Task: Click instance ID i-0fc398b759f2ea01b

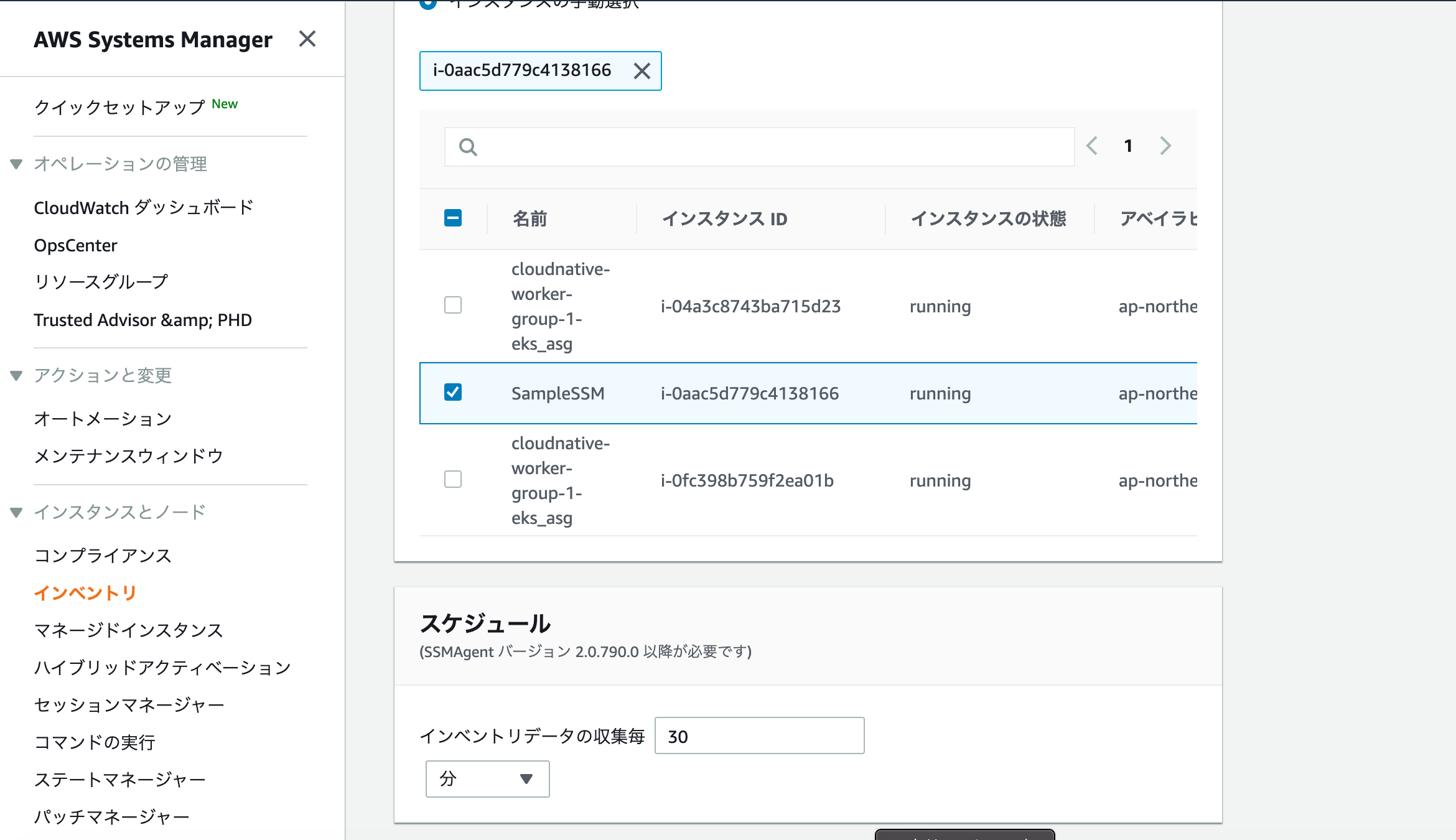Action: (x=747, y=480)
